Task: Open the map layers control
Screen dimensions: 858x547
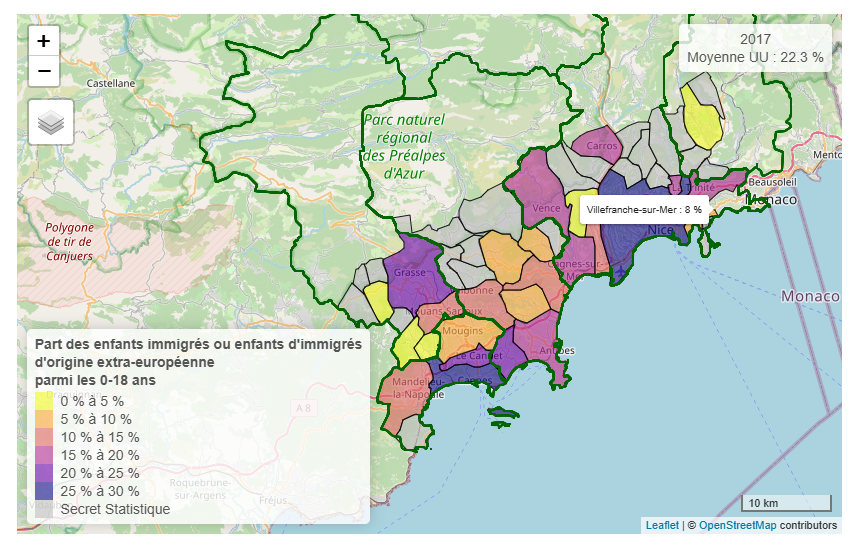Action: click(x=51, y=122)
